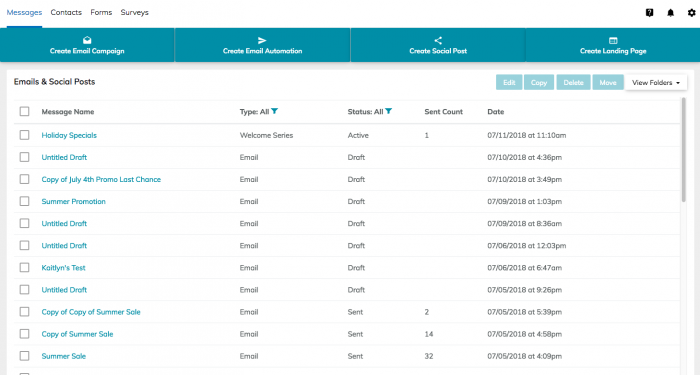
Task: Click the Create Email Automation arrow icon
Action: (x=262, y=40)
